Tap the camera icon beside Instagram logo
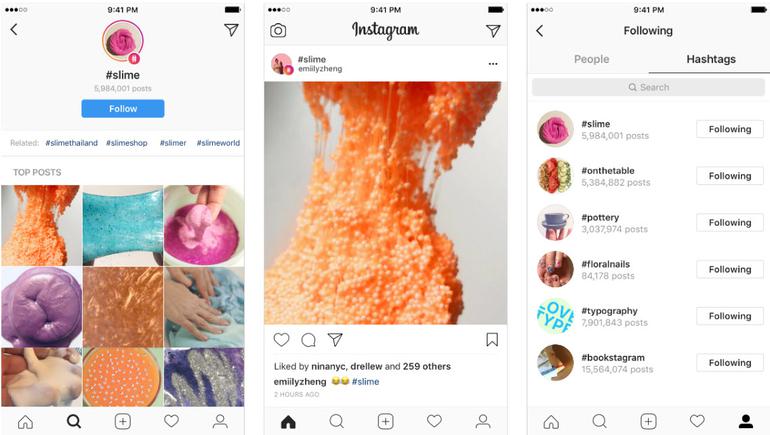The image size is (770, 435). point(278,30)
